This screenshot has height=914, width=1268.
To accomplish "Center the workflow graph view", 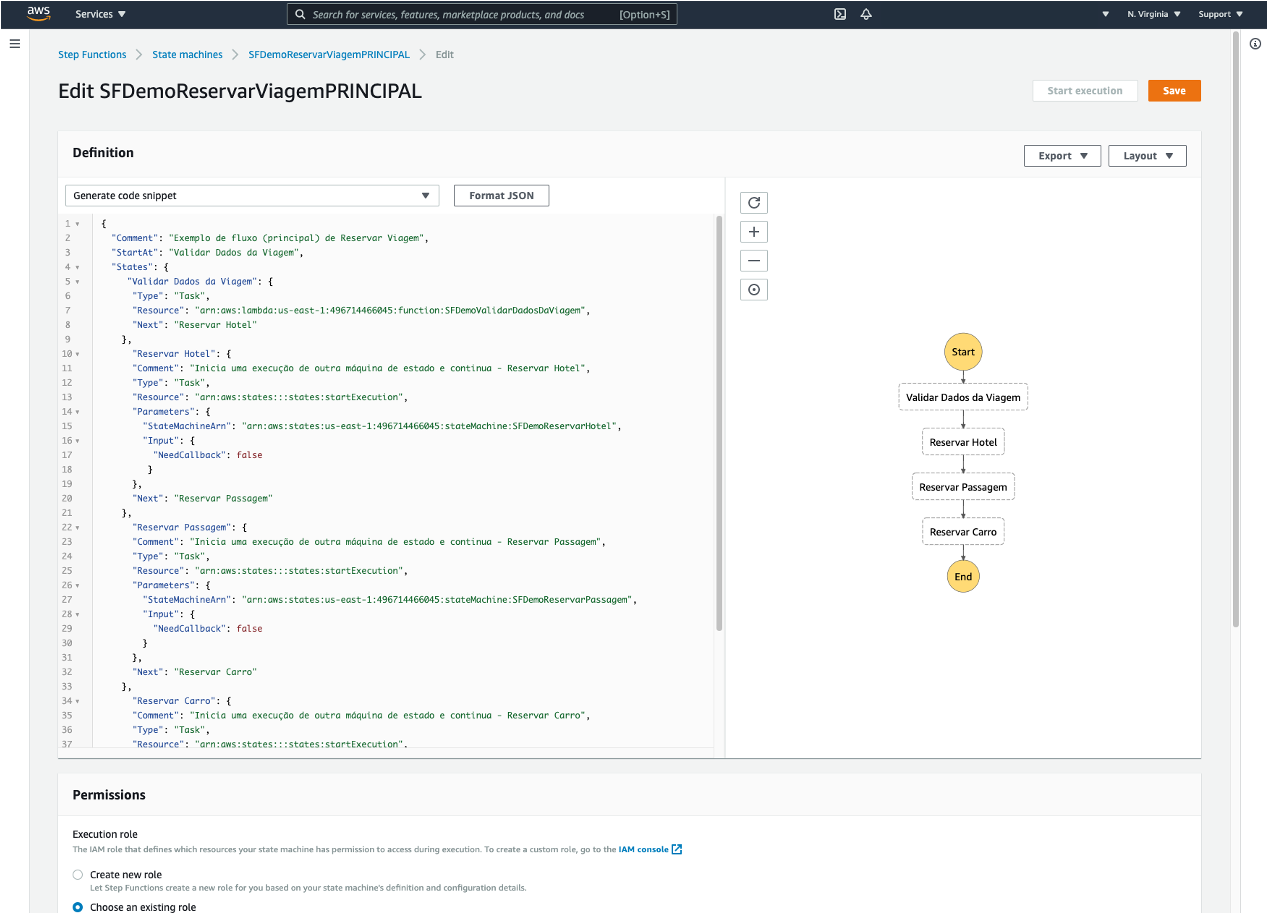I will click(754, 290).
